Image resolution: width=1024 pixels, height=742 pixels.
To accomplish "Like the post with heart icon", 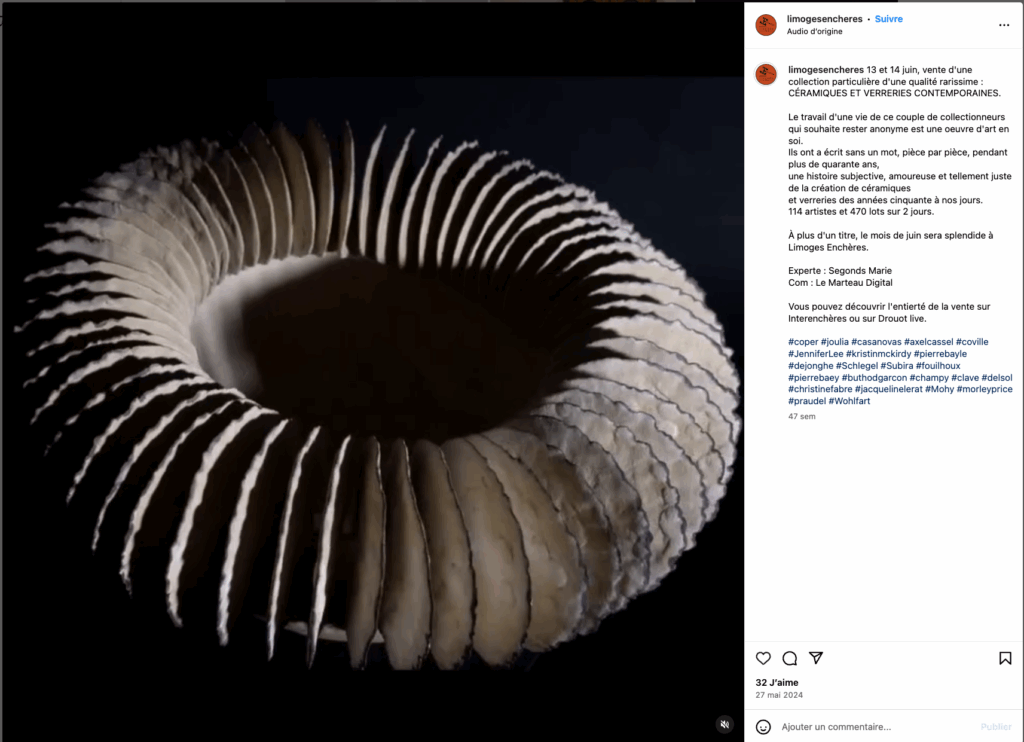I will click(763, 658).
